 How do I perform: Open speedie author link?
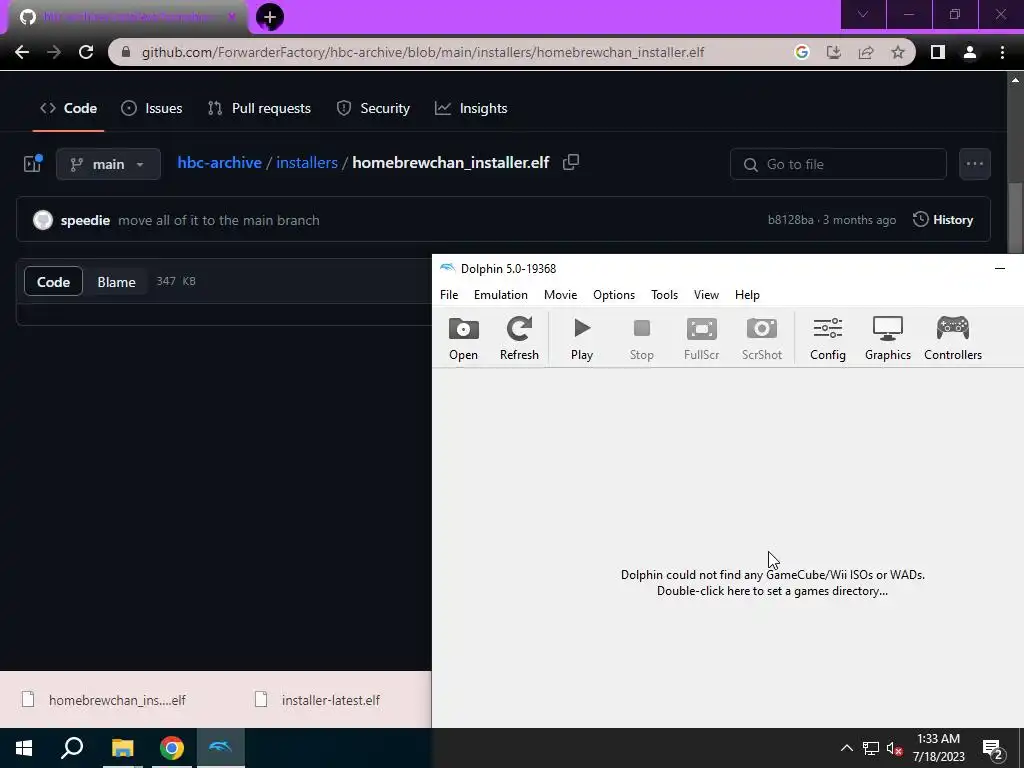(85, 220)
